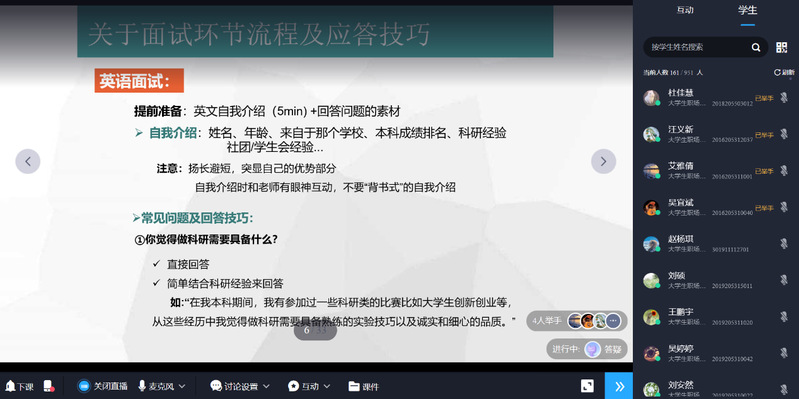Go to previous slide with left arrow
Viewport: 799px width, 399px height.
click(x=28, y=162)
